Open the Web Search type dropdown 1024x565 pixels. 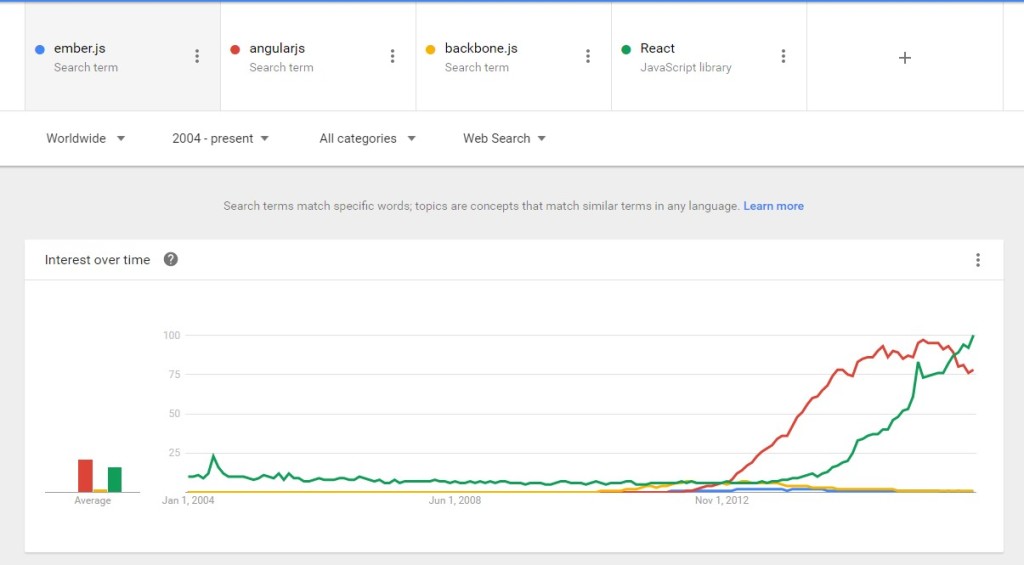[x=504, y=138]
